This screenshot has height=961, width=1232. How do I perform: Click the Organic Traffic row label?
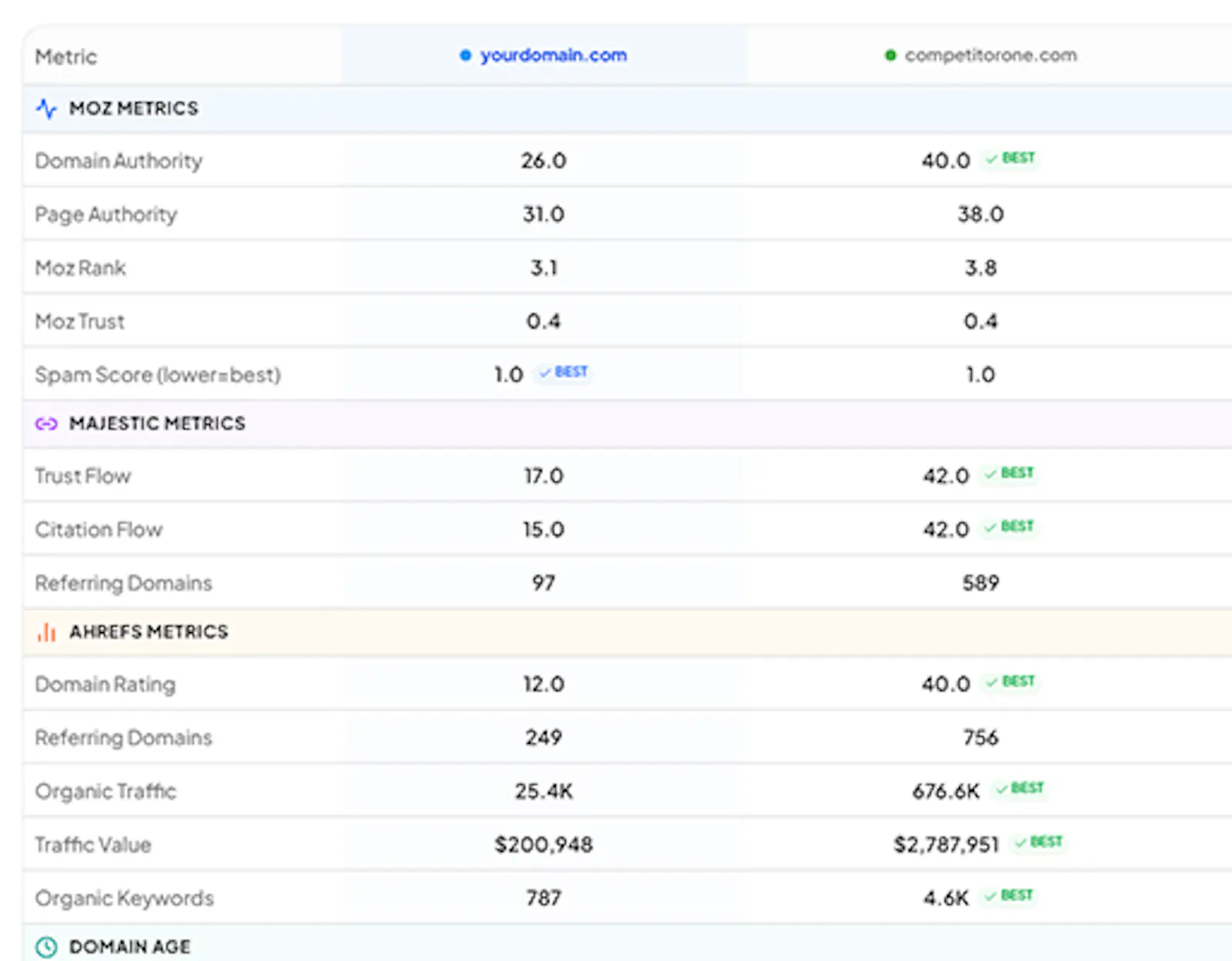tap(105, 792)
